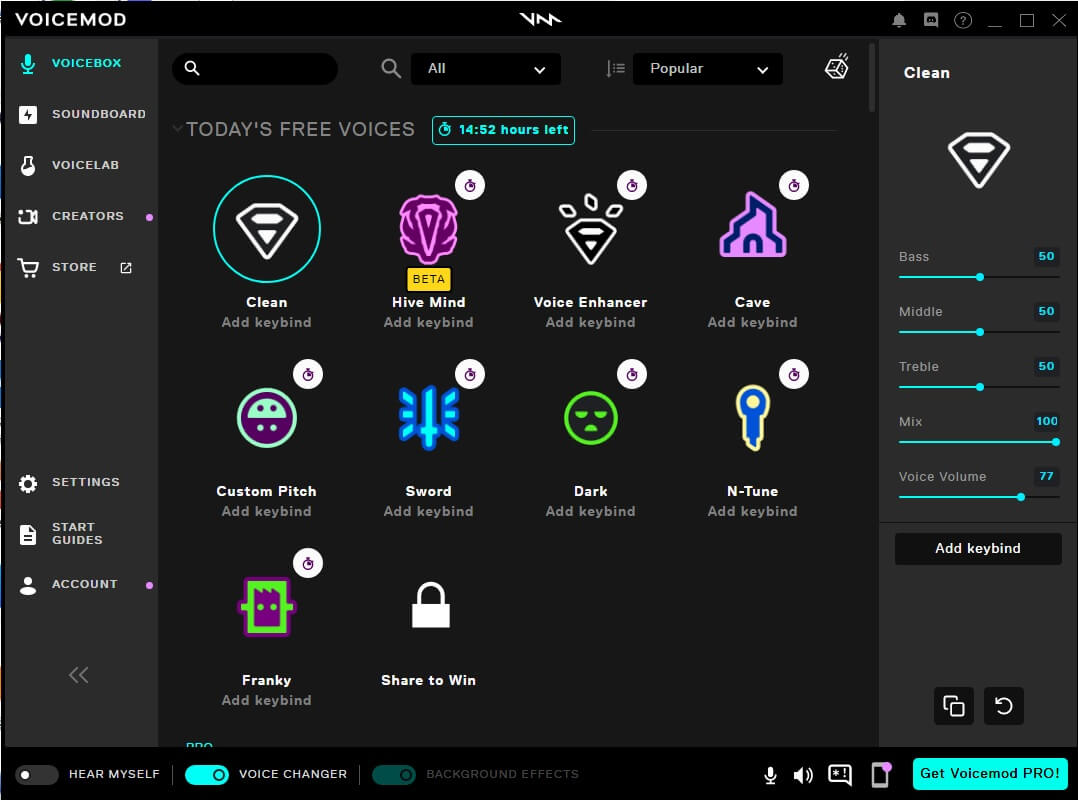The height and width of the screenshot is (800, 1078).
Task: Choose the Hive Mind voice icon
Action: pos(428,230)
